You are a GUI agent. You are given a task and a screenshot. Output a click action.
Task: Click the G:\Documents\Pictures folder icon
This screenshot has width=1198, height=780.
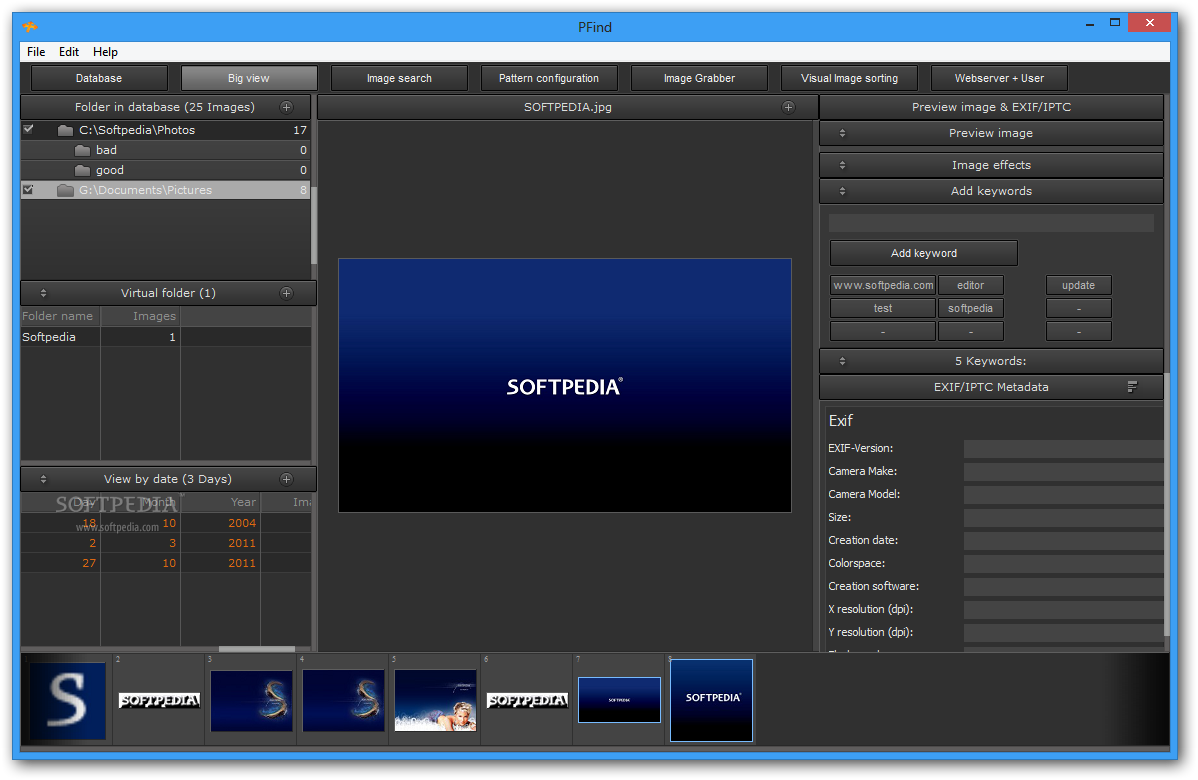(66, 189)
